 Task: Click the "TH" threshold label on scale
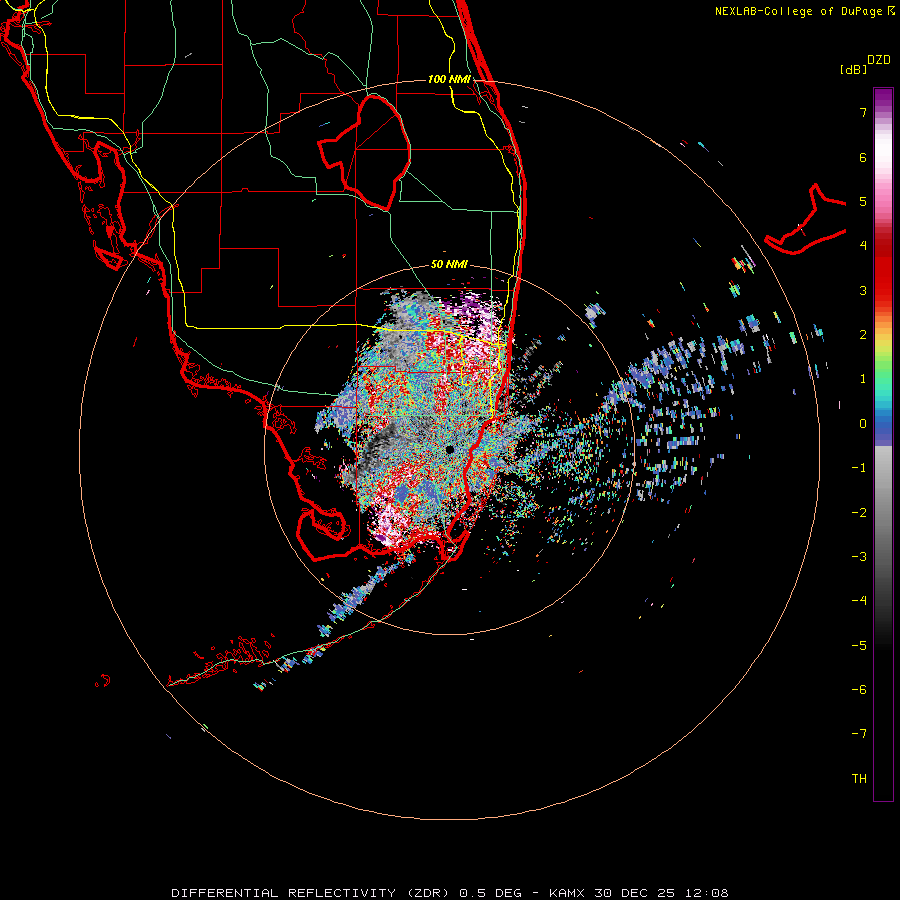click(x=859, y=778)
